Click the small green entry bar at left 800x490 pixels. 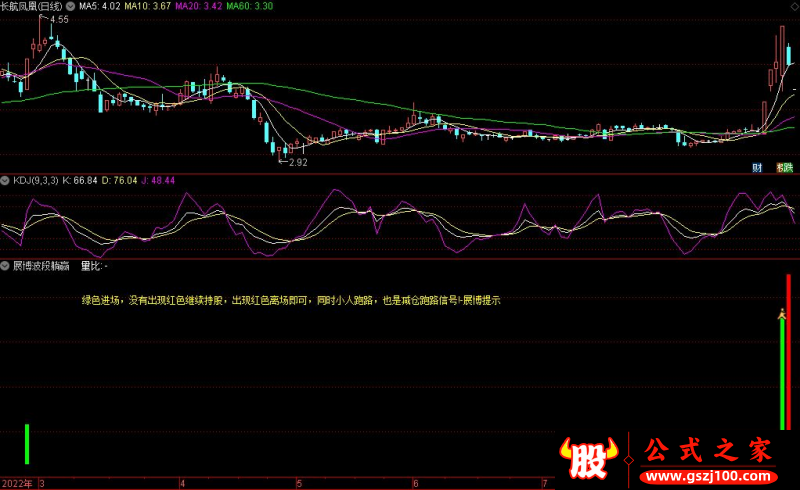pos(27,444)
